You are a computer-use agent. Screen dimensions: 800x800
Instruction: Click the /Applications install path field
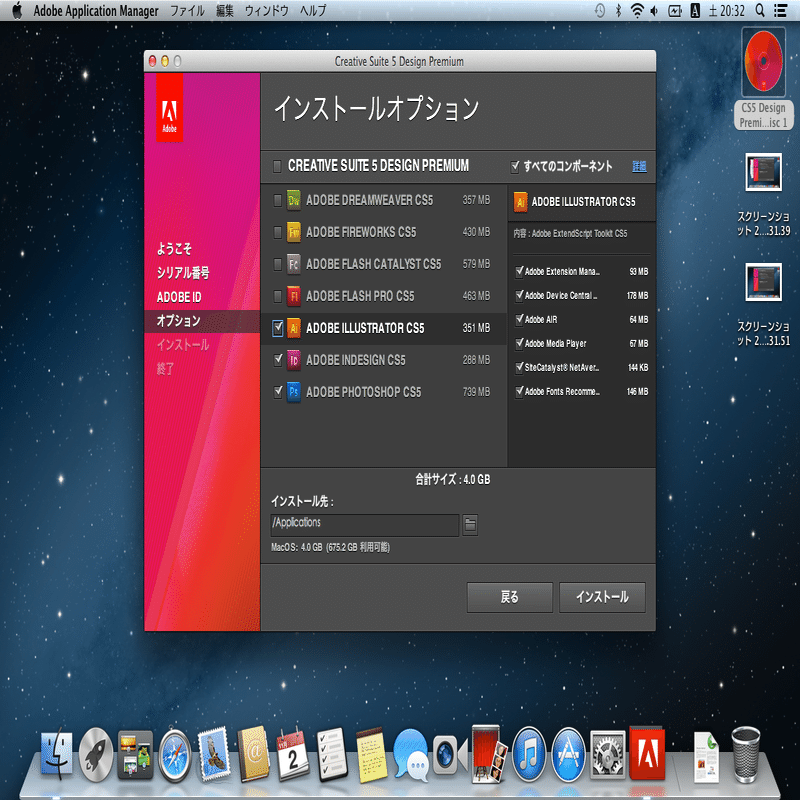click(x=364, y=524)
